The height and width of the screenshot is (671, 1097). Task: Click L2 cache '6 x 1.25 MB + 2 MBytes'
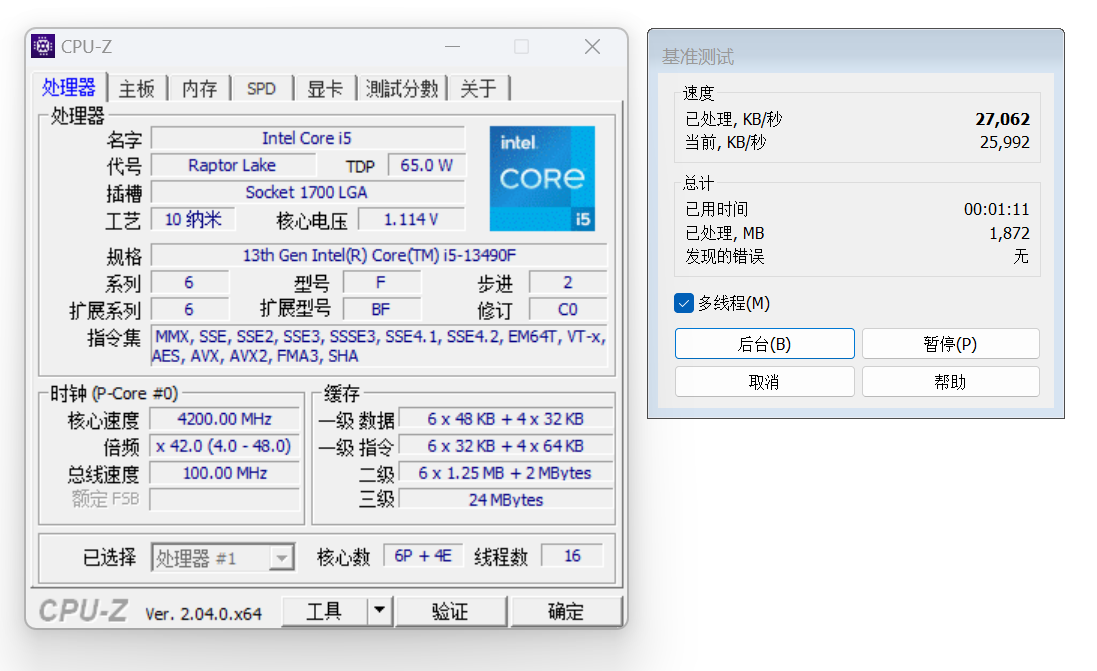(x=505, y=473)
